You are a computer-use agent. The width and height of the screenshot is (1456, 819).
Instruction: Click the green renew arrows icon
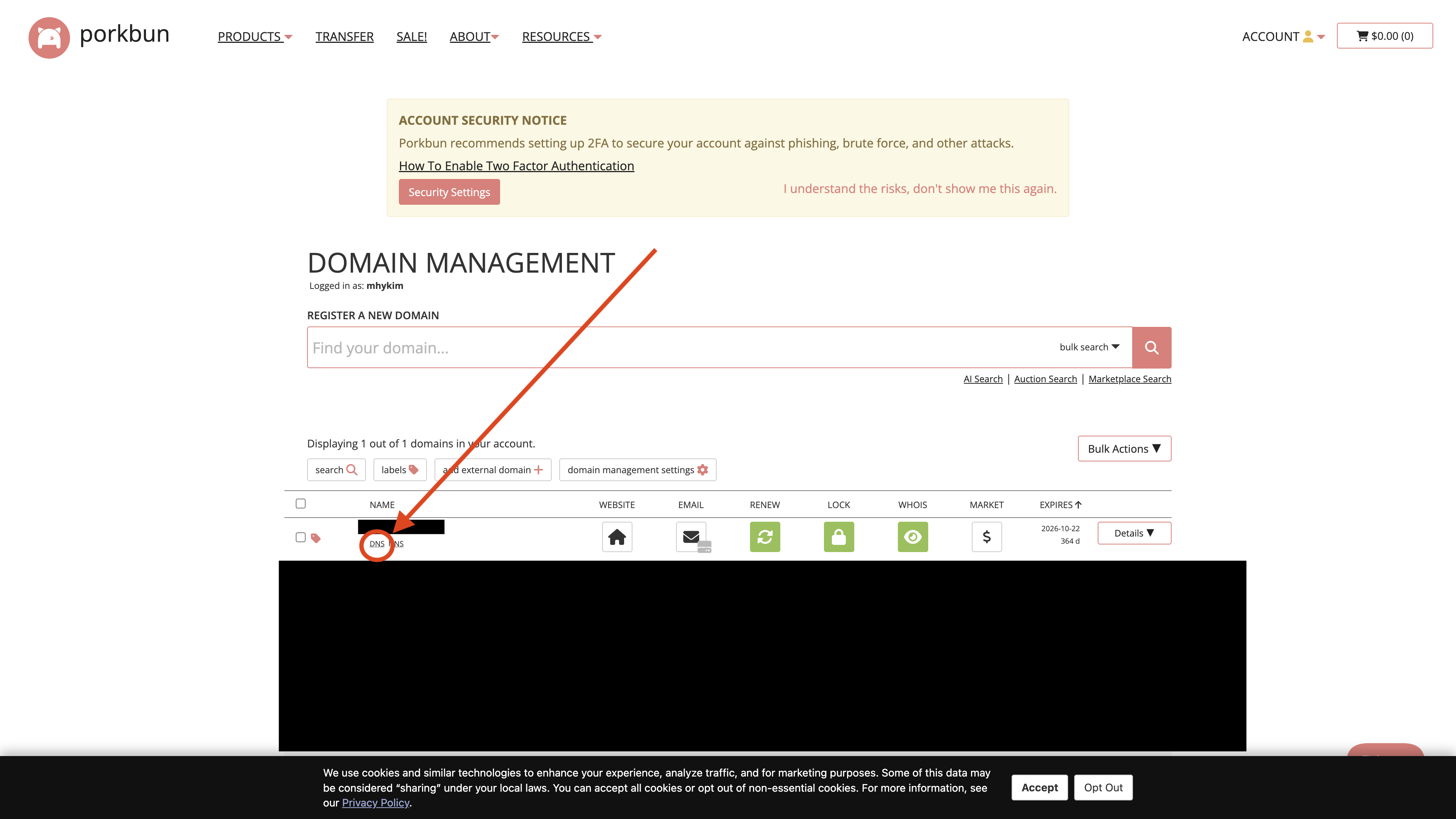(x=765, y=537)
